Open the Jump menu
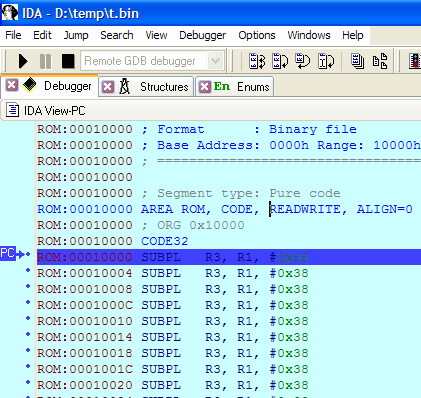The width and height of the screenshot is (421, 398). (76, 35)
